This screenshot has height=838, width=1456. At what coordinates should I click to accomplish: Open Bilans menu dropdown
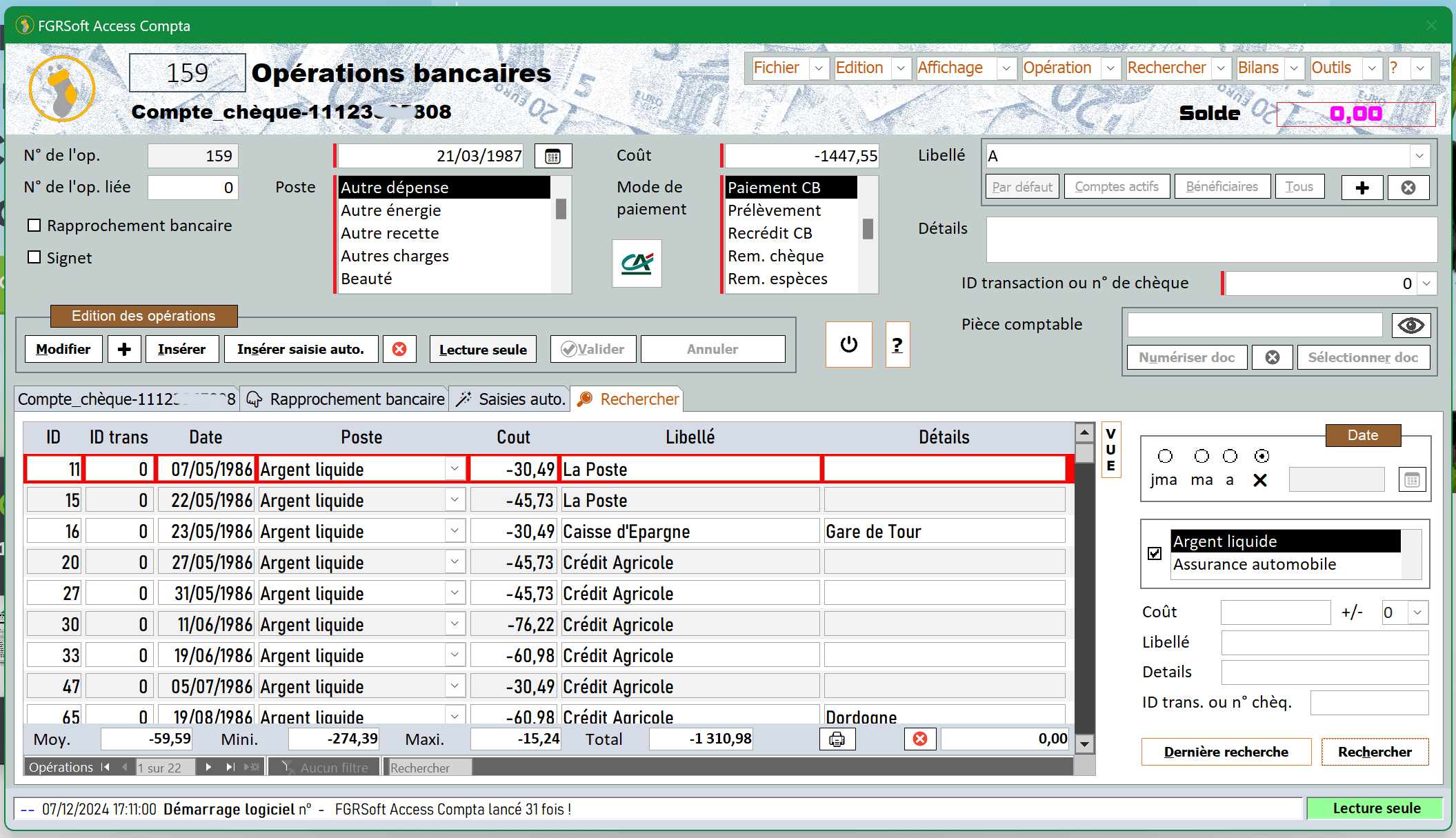(x=1294, y=68)
